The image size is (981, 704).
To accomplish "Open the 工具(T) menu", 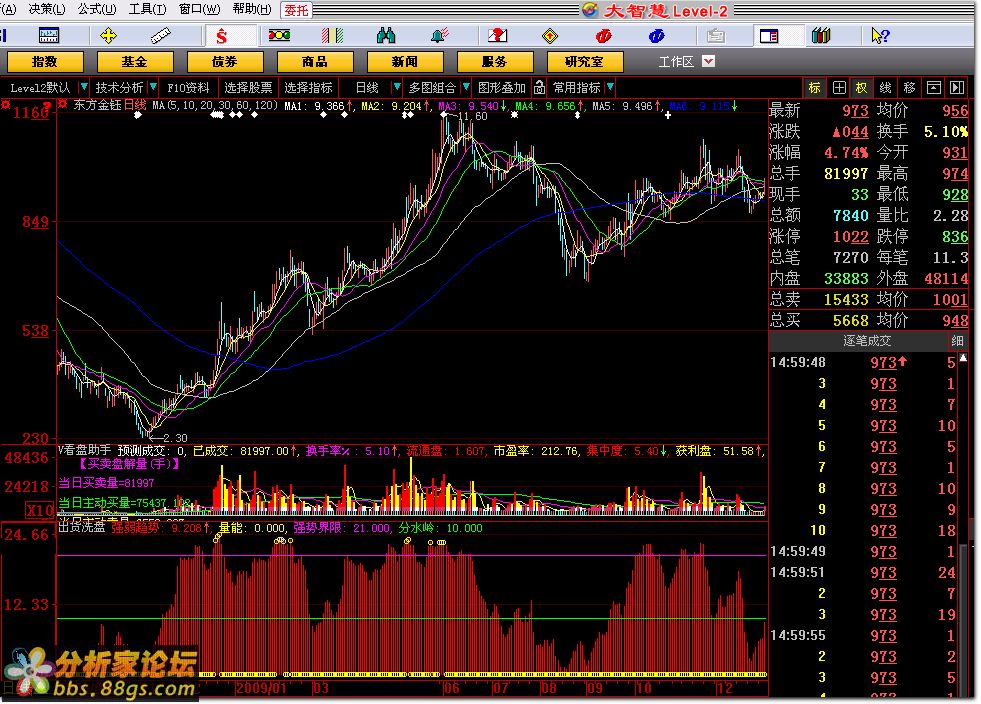I will tap(148, 9).
